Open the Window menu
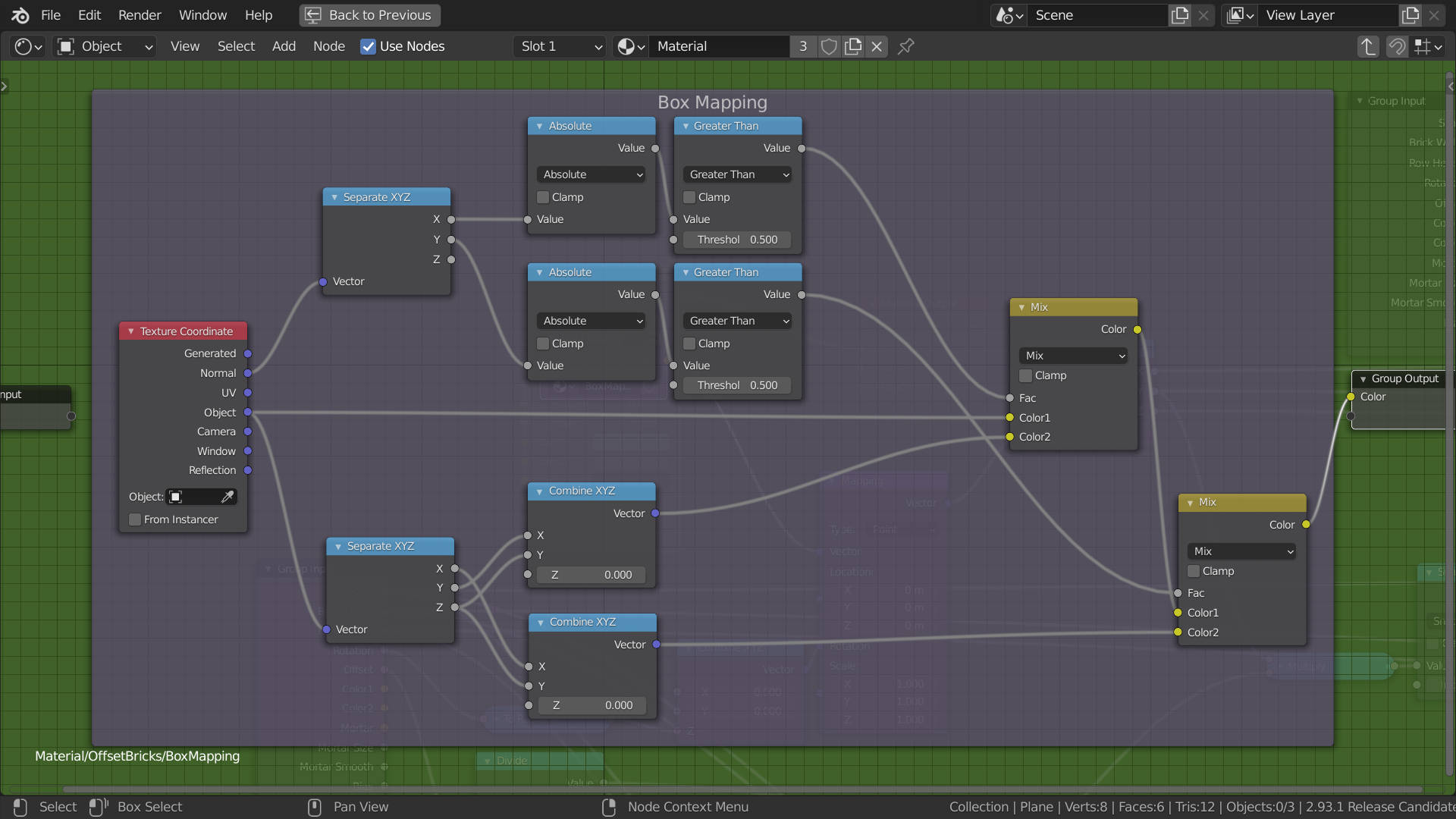The width and height of the screenshot is (1456, 819). pyautogui.click(x=202, y=15)
